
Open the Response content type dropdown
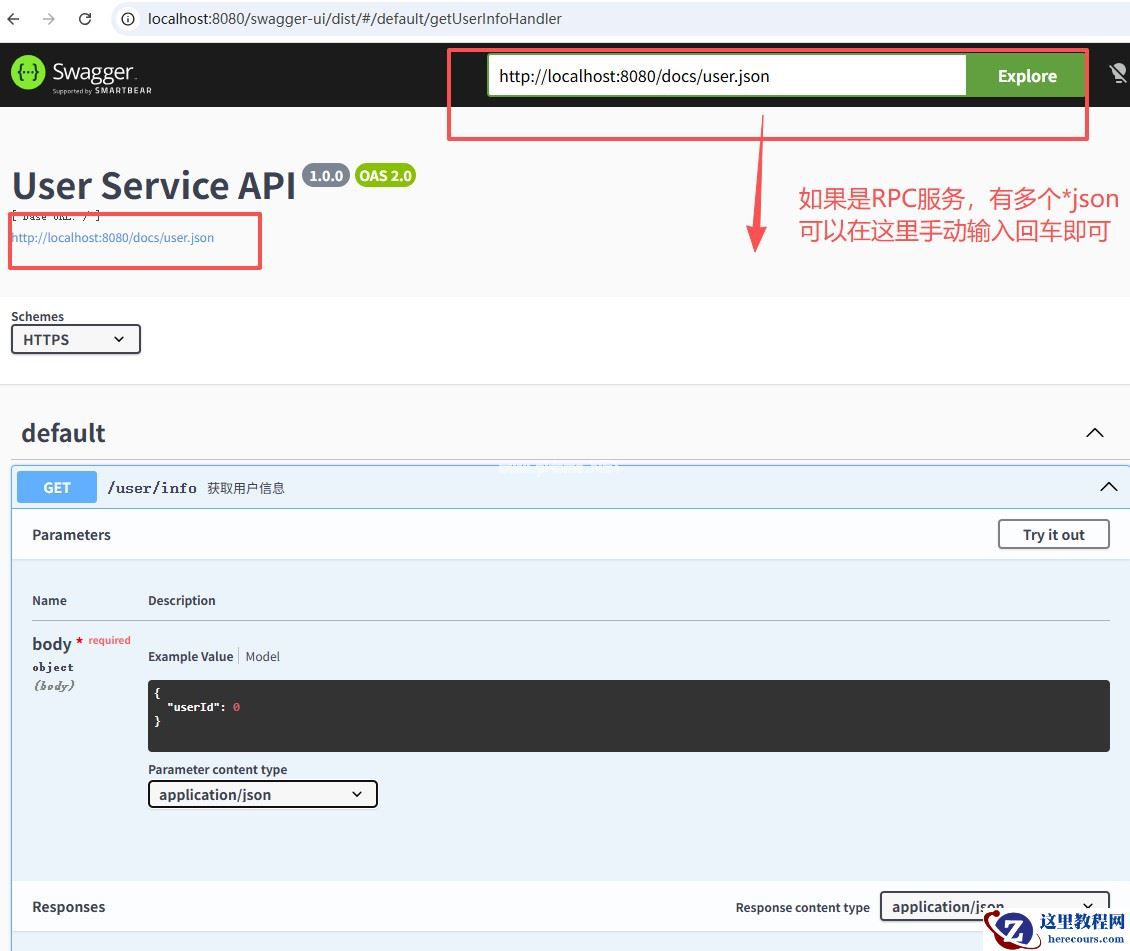pyautogui.click(x=993, y=906)
